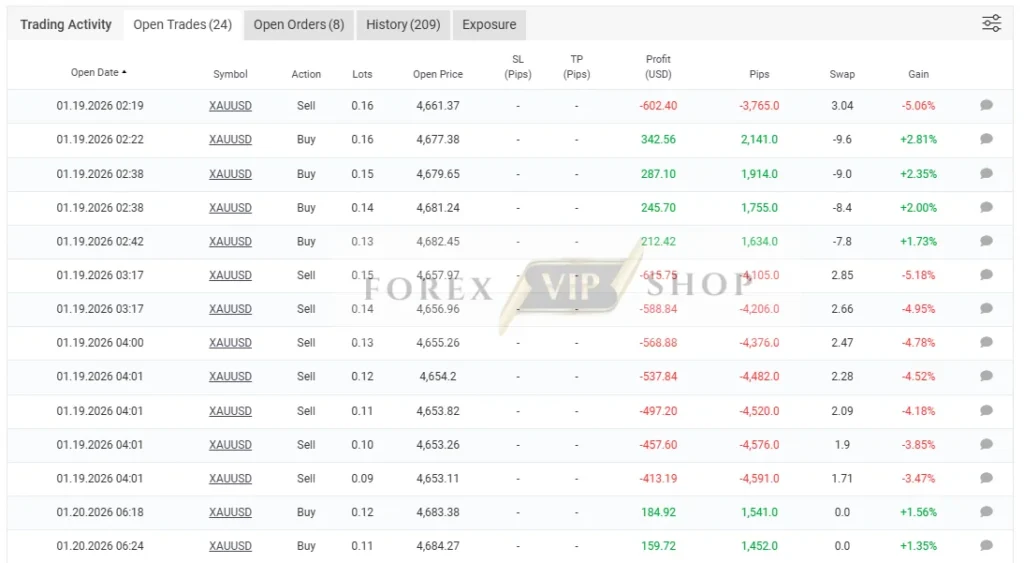Open comment icon for the 06:24 Buy trade
The height and width of the screenshot is (563, 1024).
coord(986,545)
